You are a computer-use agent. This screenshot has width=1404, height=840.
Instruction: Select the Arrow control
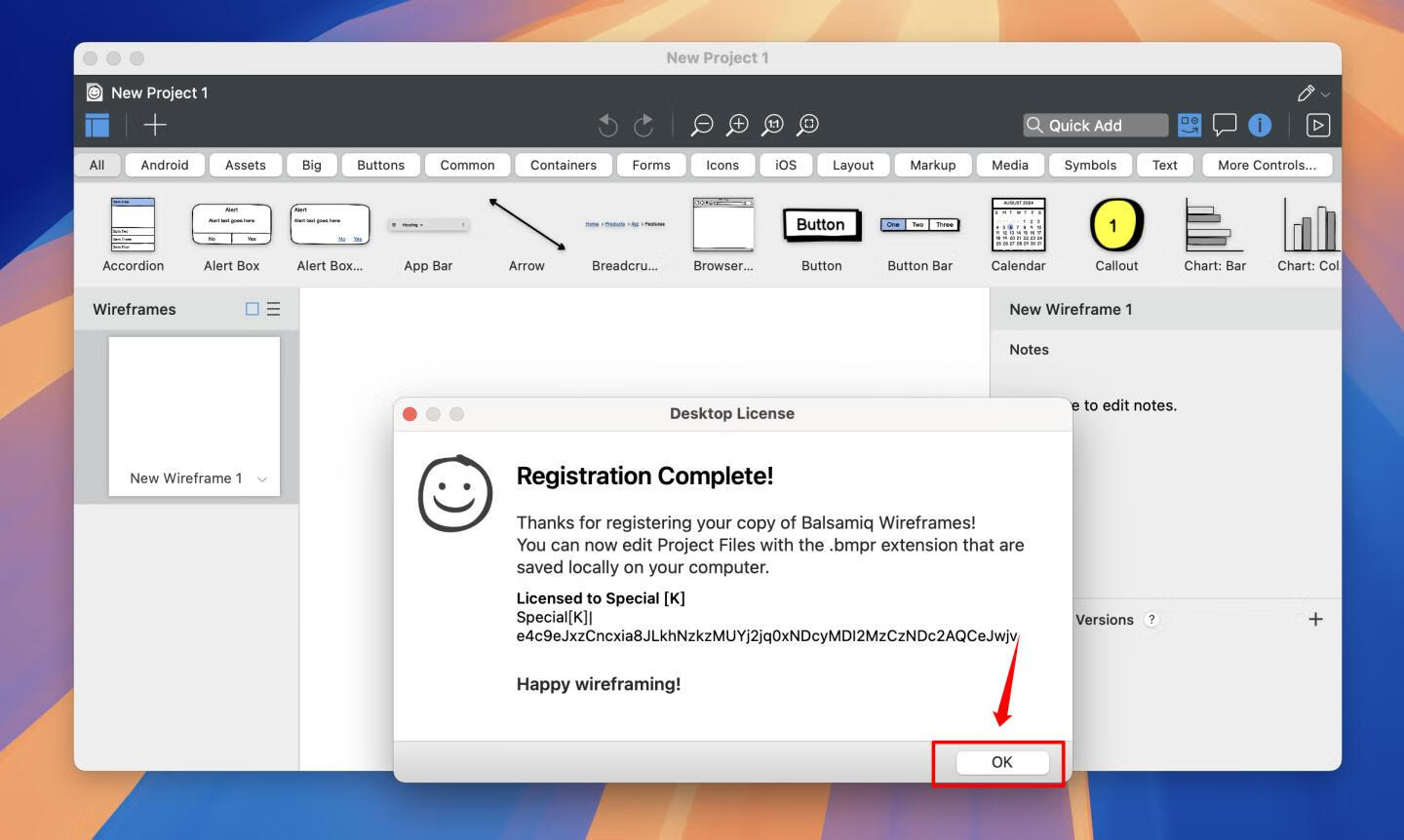526,235
